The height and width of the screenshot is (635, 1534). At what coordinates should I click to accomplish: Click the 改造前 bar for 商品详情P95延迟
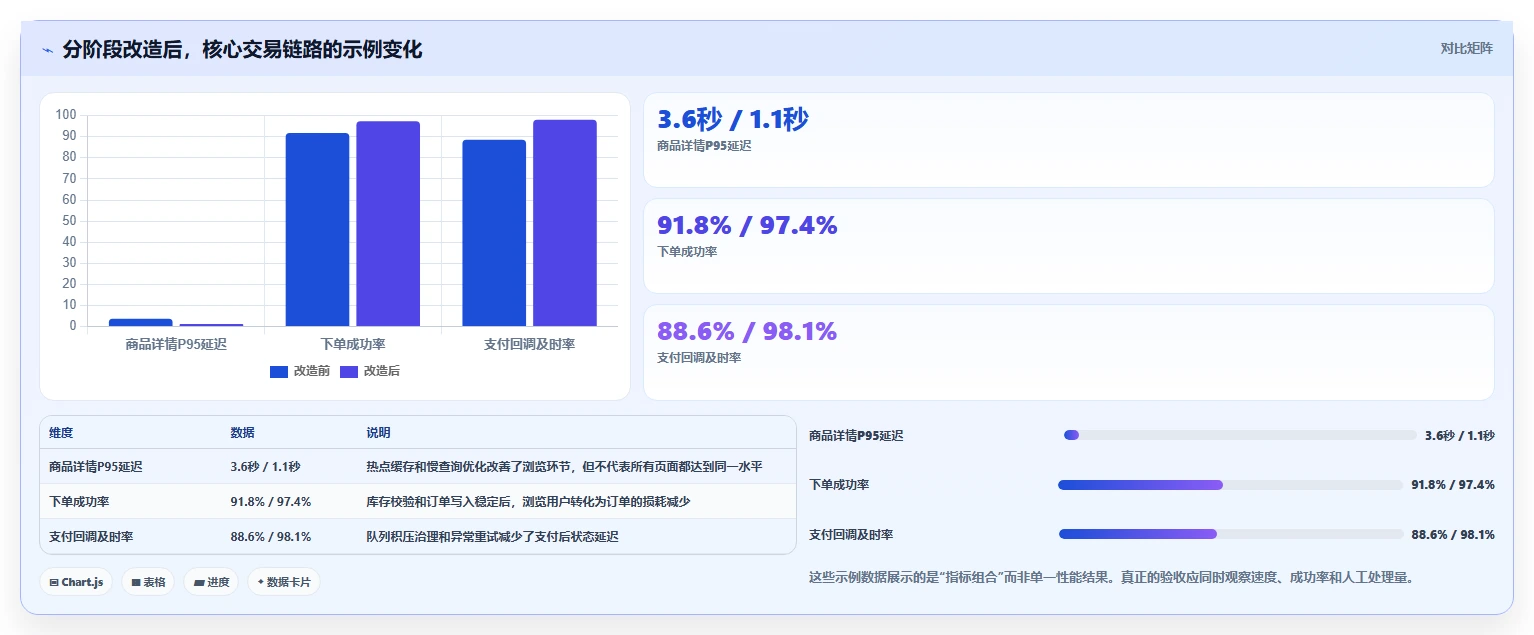click(x=140, y=322)
